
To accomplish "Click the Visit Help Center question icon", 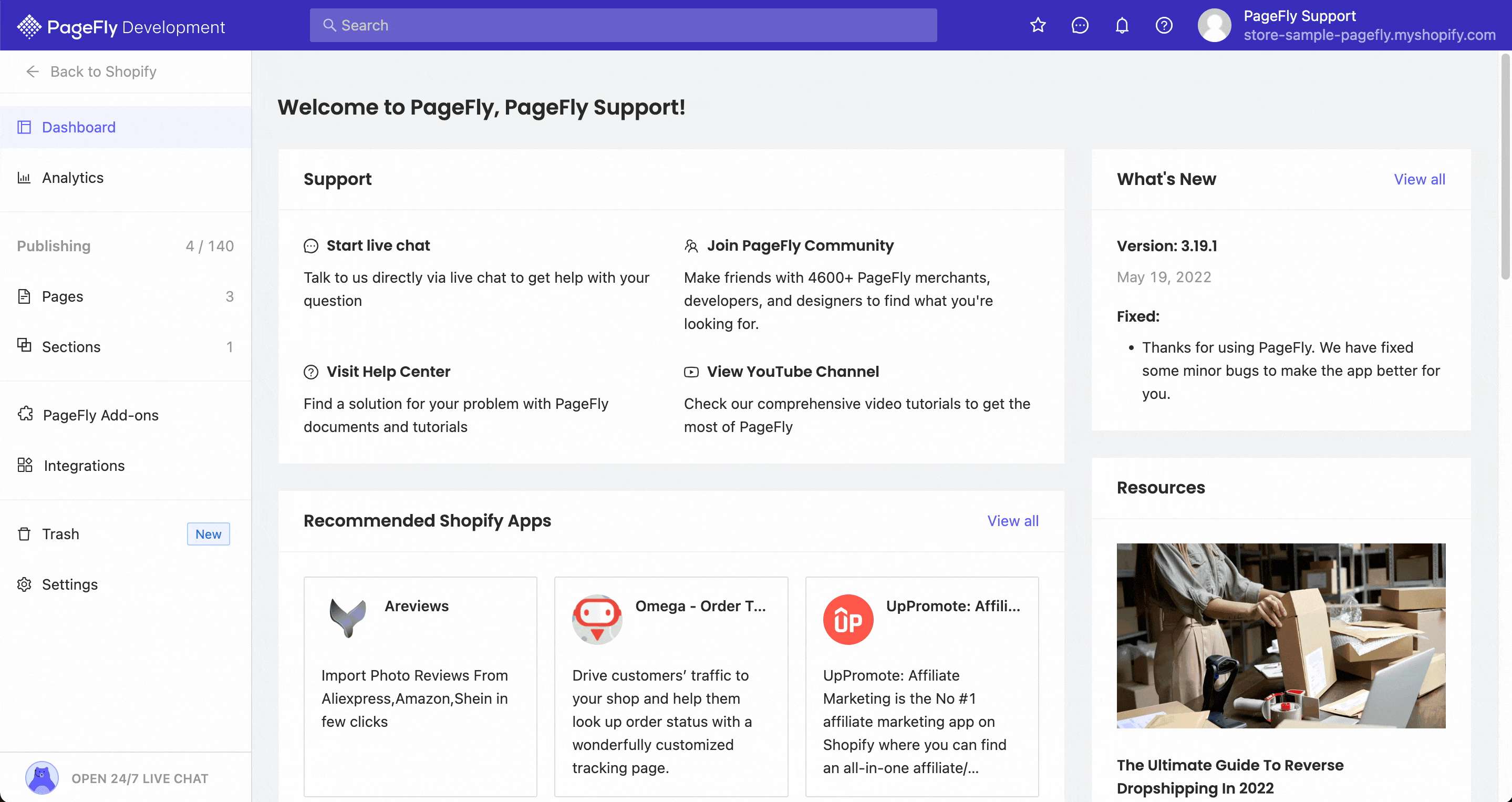I will point(310,372).
